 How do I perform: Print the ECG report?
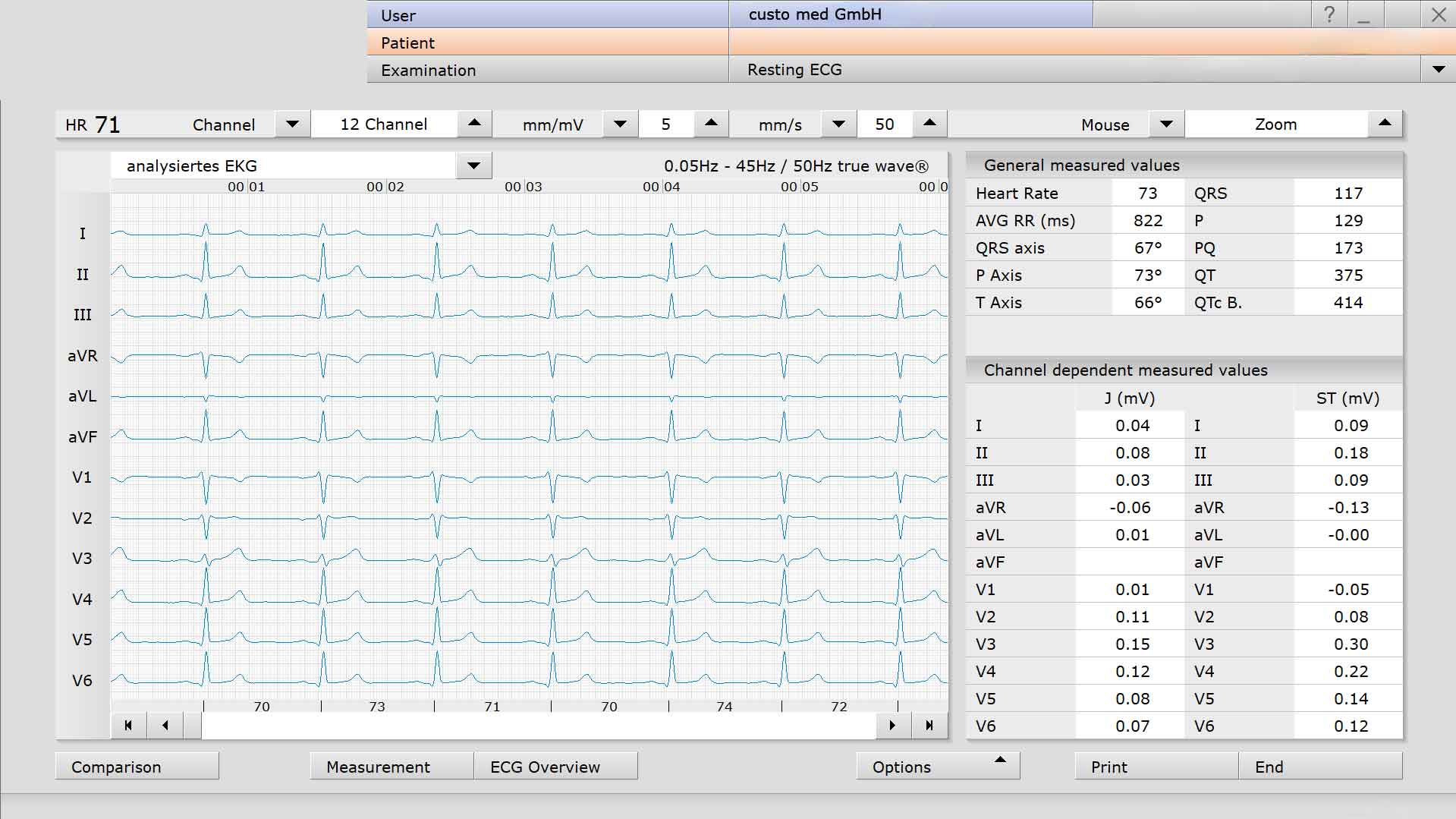[1156, 767]
